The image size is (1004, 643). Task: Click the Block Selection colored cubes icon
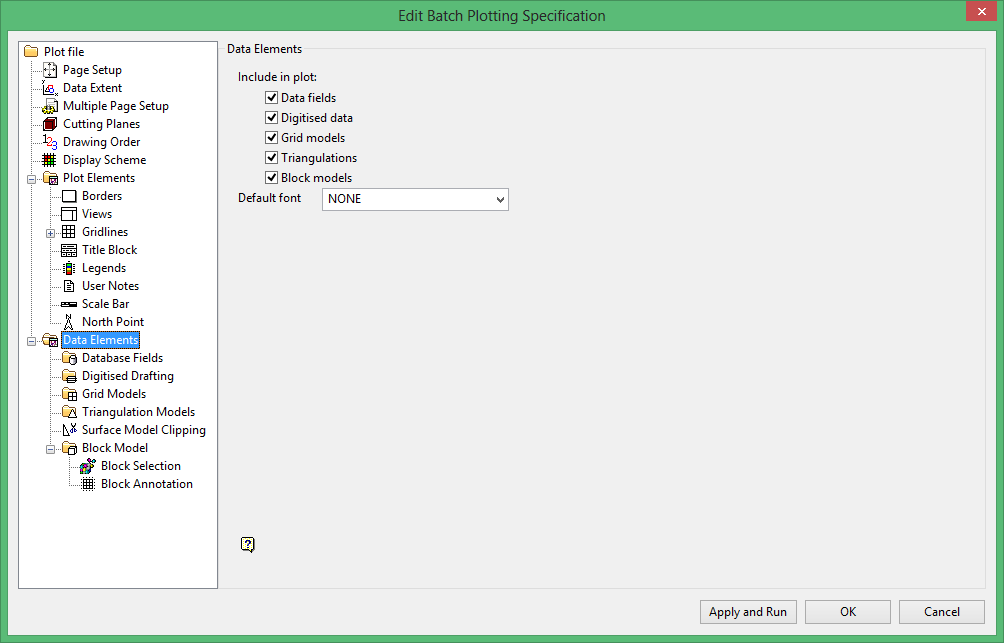coord(88,466)
